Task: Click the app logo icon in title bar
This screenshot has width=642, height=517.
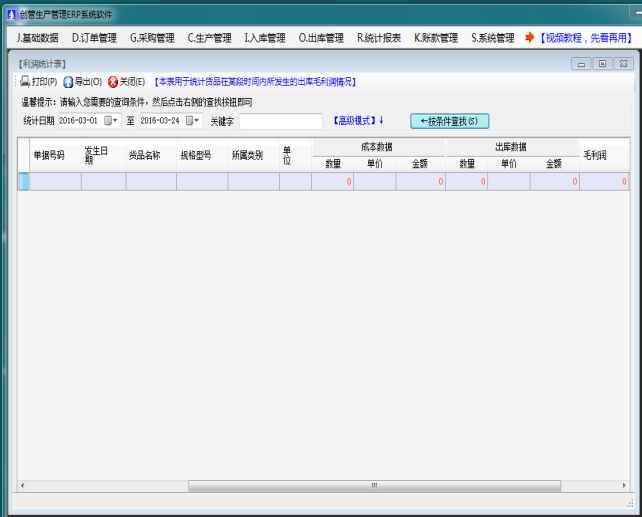Action: (x=11, y=15)
